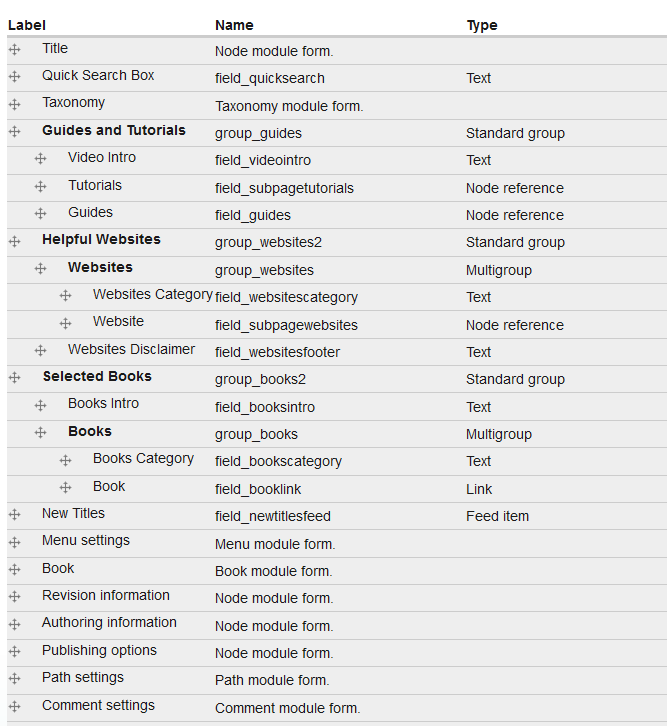Select the group_websites name cell
Image resolution: width=667 pixels, height=726 pixels.
point(264,270)
